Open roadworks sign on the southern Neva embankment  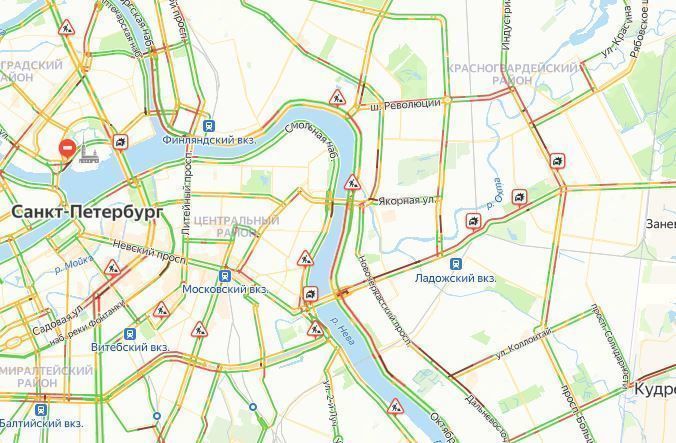[x=395, y=406]
